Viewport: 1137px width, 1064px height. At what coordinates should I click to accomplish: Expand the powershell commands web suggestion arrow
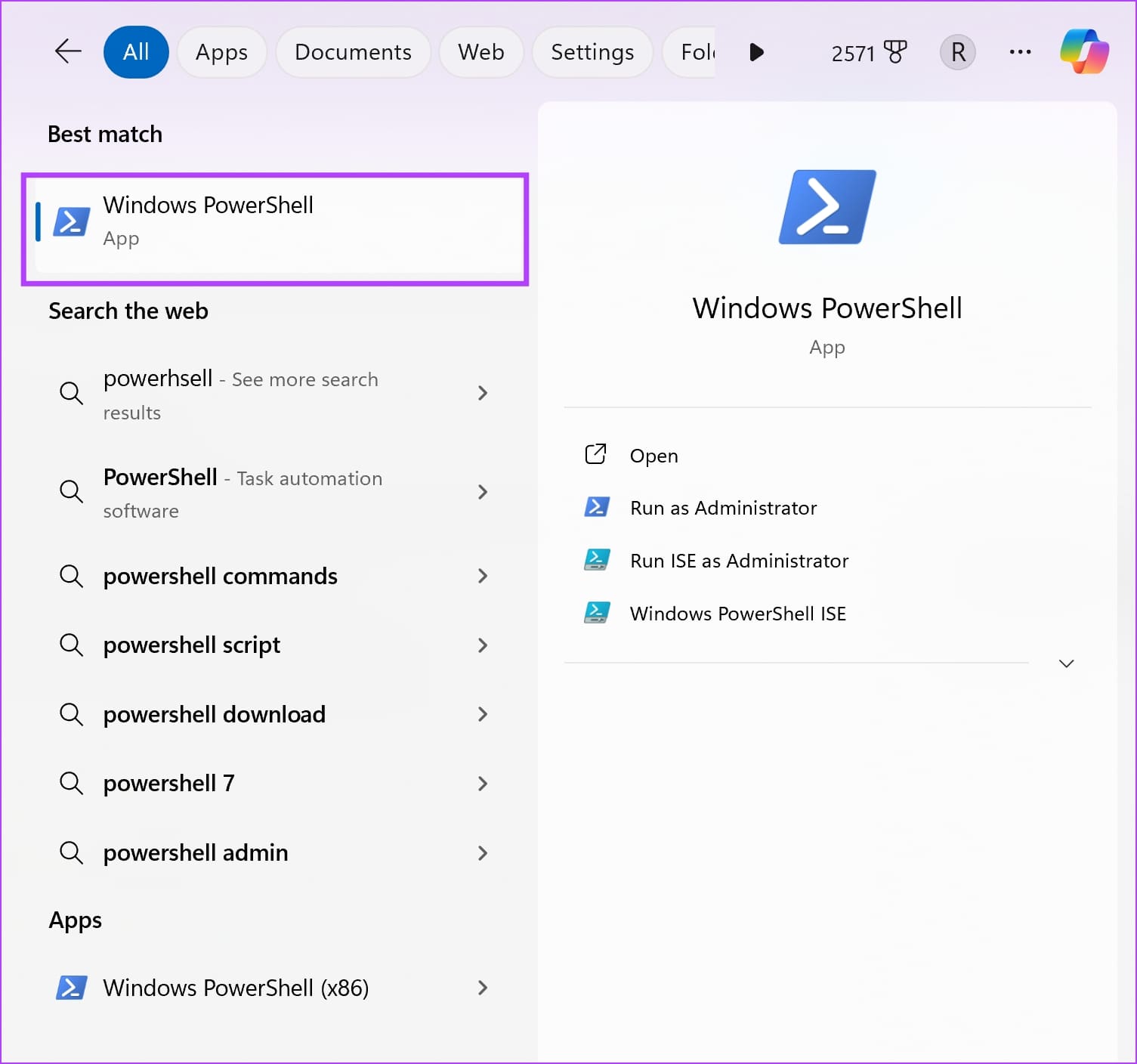483,576
